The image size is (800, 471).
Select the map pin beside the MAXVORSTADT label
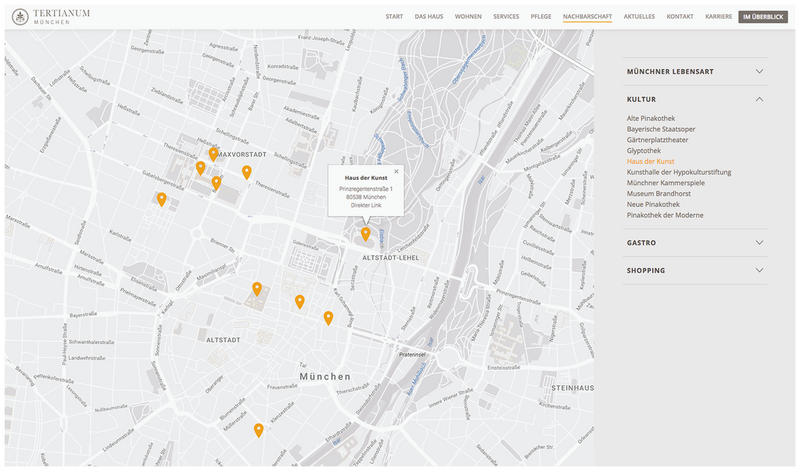tap(213, 154)
